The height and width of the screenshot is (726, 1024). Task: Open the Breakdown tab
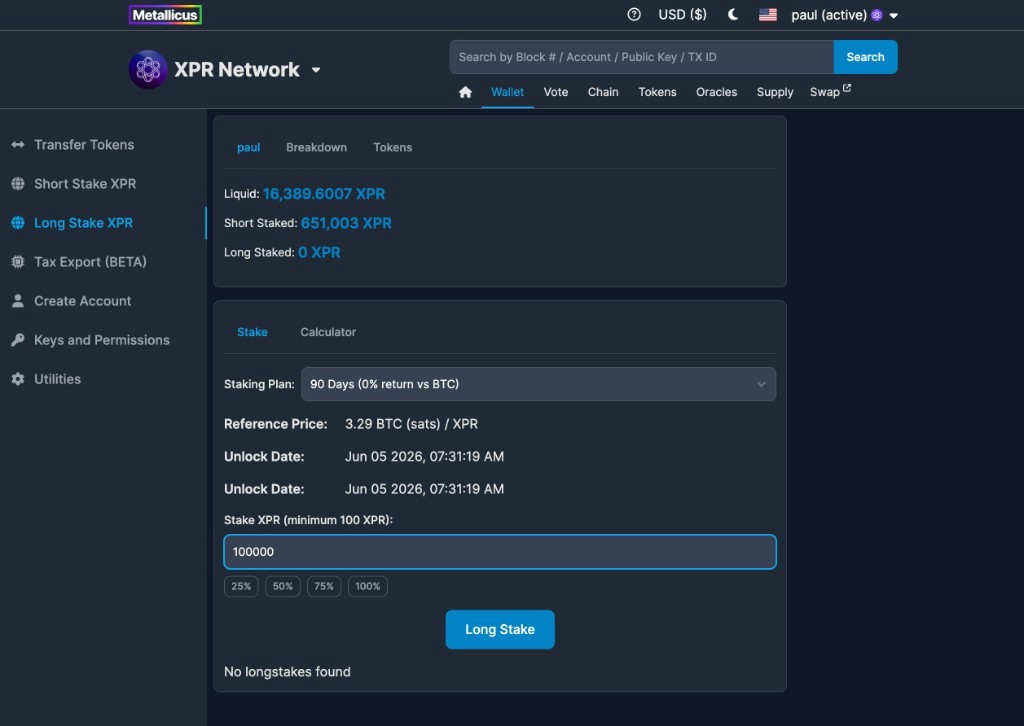tap(316, 147)
